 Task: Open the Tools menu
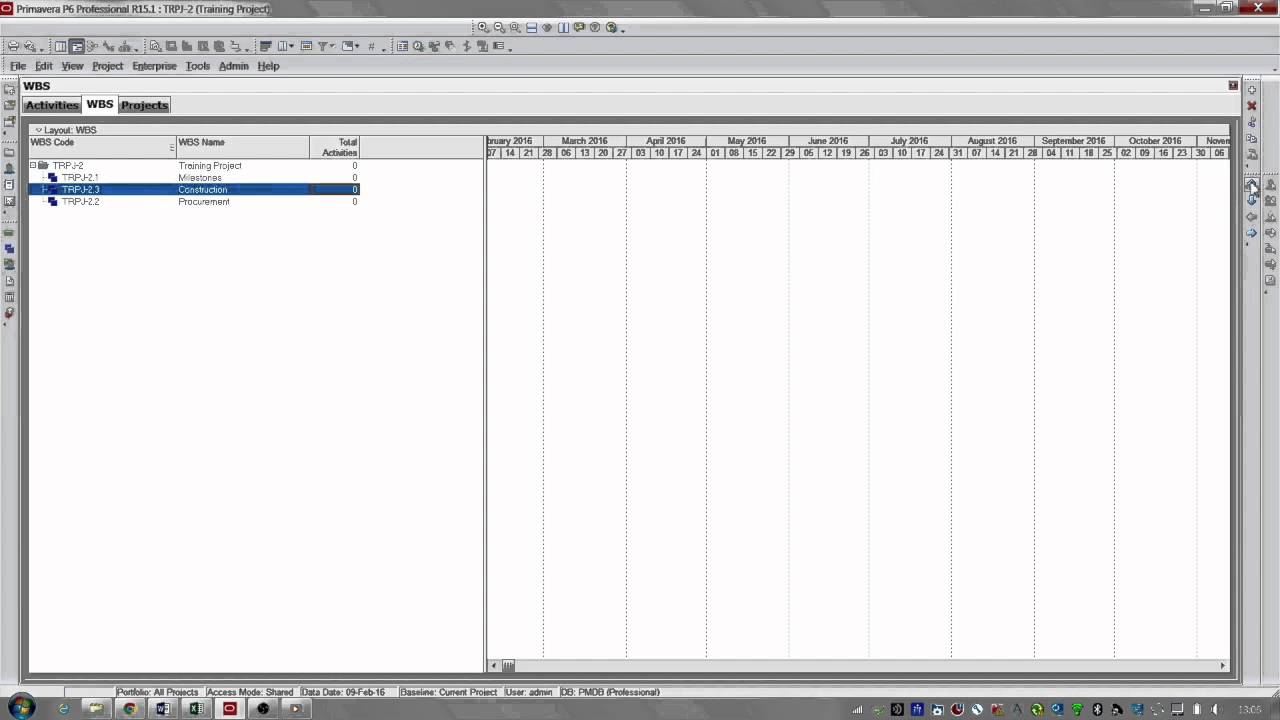tap(198, 66)
